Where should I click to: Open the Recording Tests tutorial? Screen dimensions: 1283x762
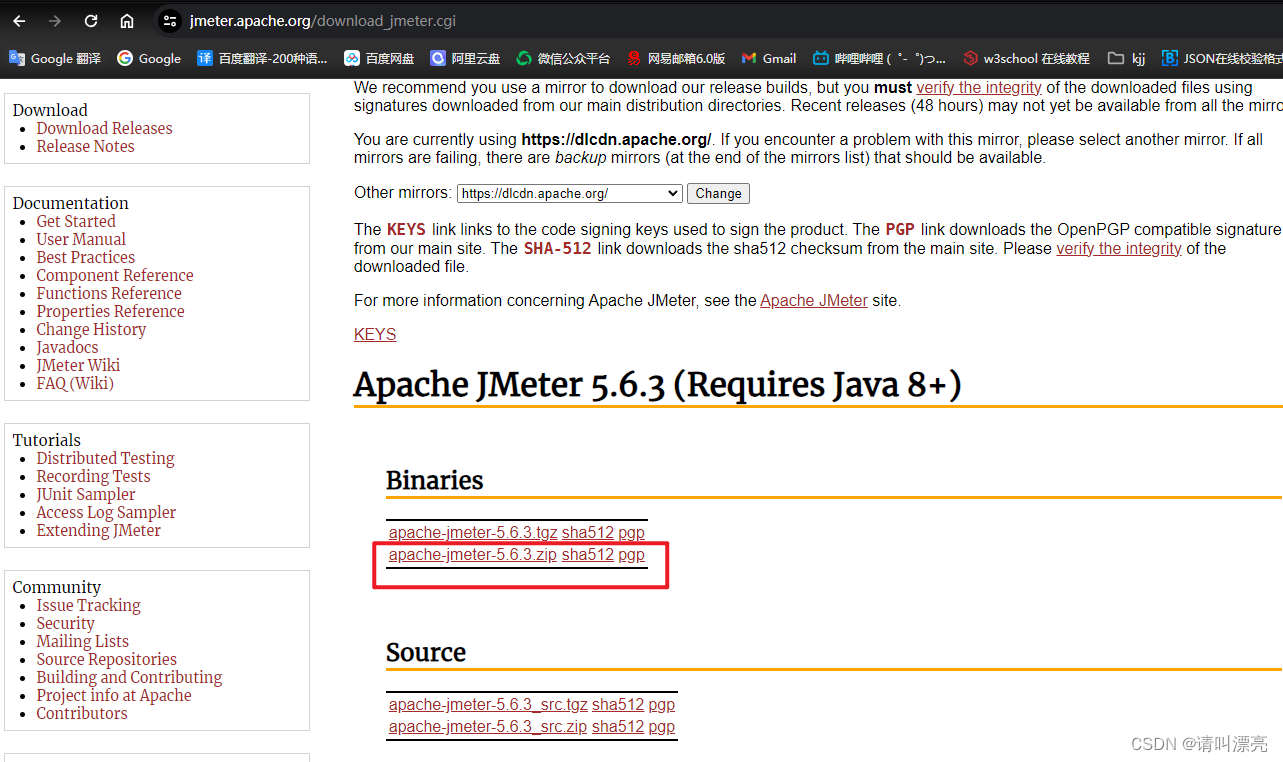(x=93, y=476)
